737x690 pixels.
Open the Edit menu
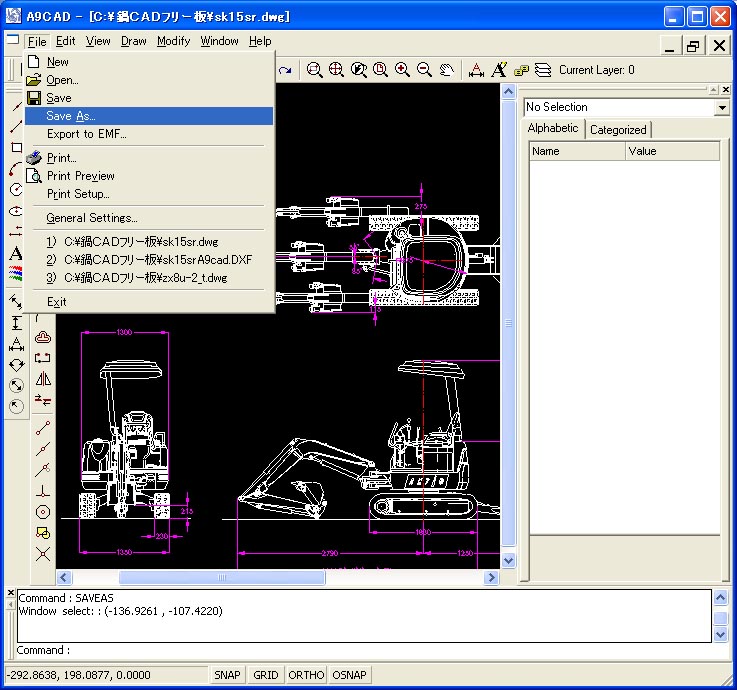pyautogui.click(x=65, y=41)
